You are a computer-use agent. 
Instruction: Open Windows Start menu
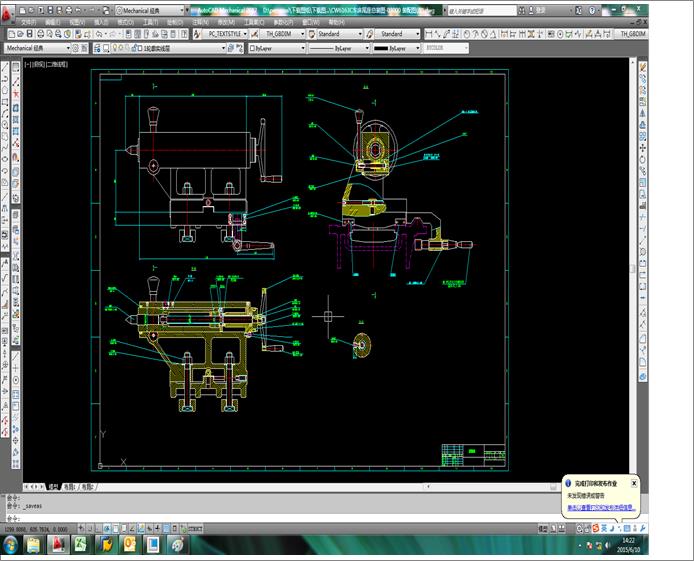click(x=11, y=545)
